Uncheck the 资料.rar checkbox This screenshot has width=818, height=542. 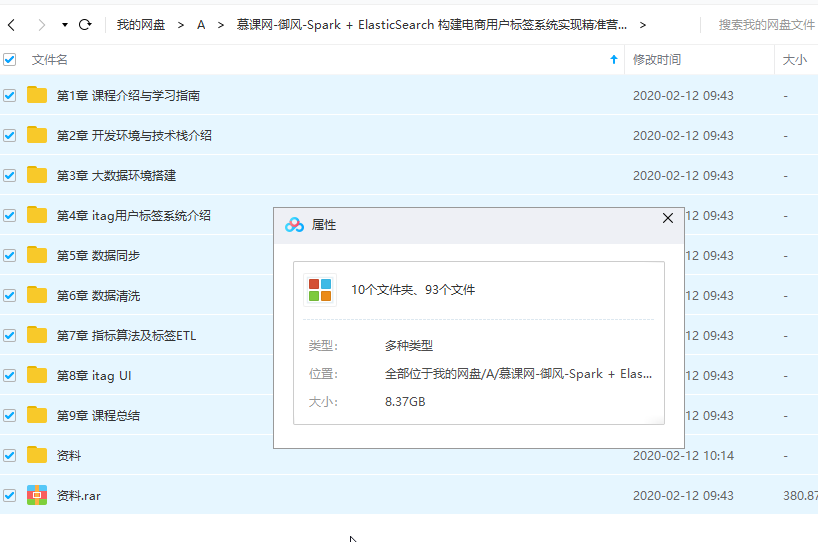9,496
